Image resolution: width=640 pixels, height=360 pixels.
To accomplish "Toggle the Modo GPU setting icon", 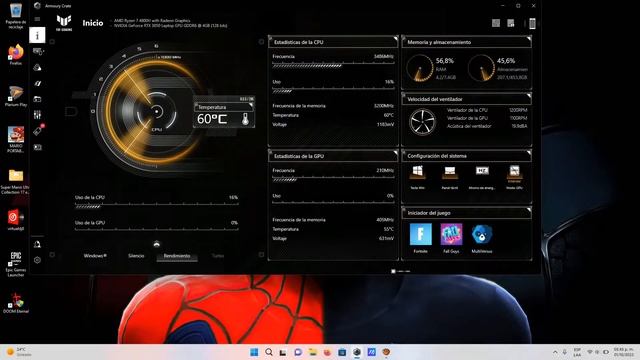I will pyautogui.click(x=514, y=172).
